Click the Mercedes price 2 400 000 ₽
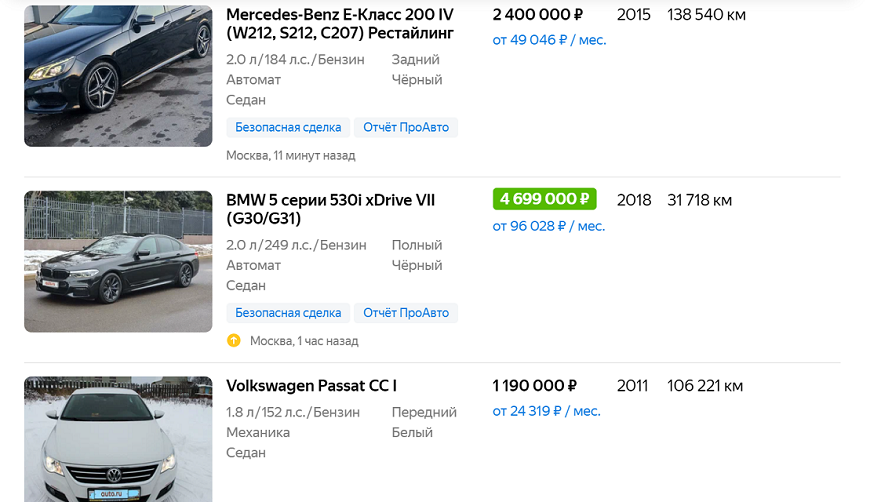 point(538,15)
